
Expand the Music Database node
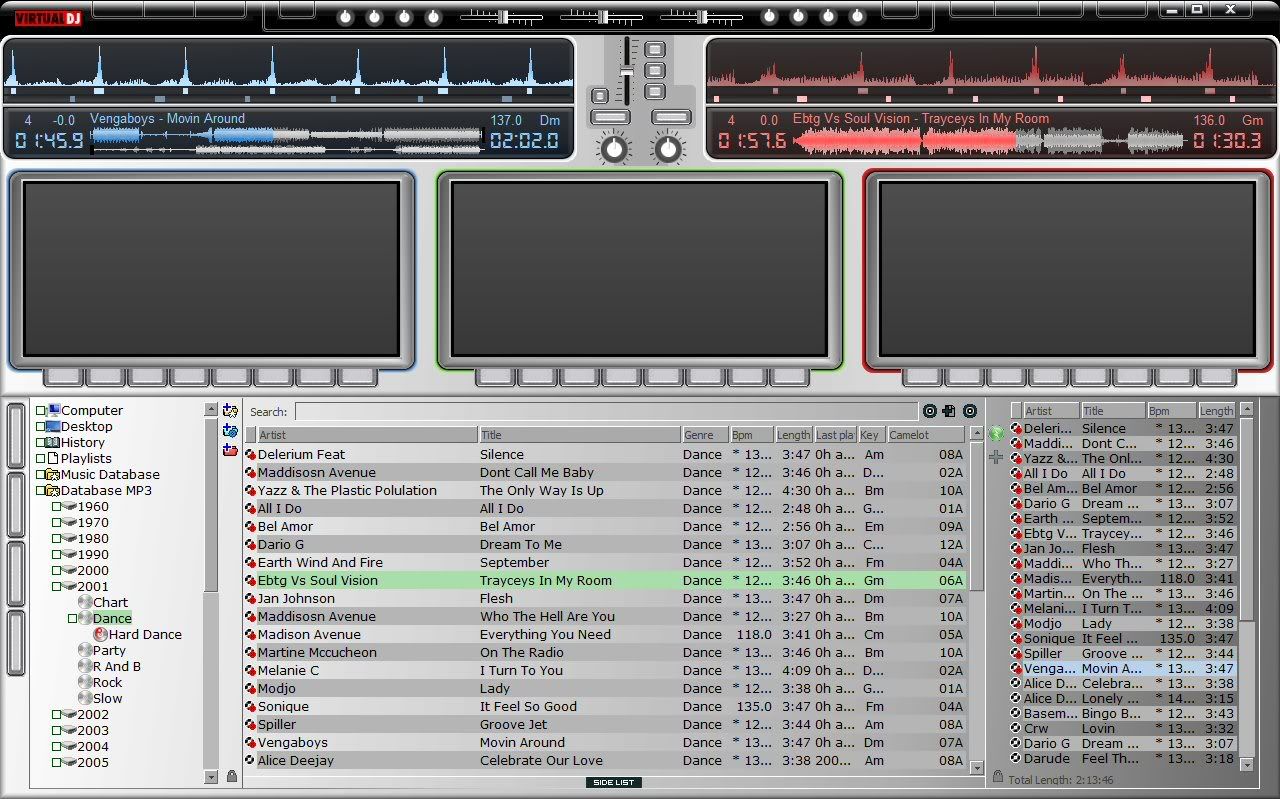point(41,474)
